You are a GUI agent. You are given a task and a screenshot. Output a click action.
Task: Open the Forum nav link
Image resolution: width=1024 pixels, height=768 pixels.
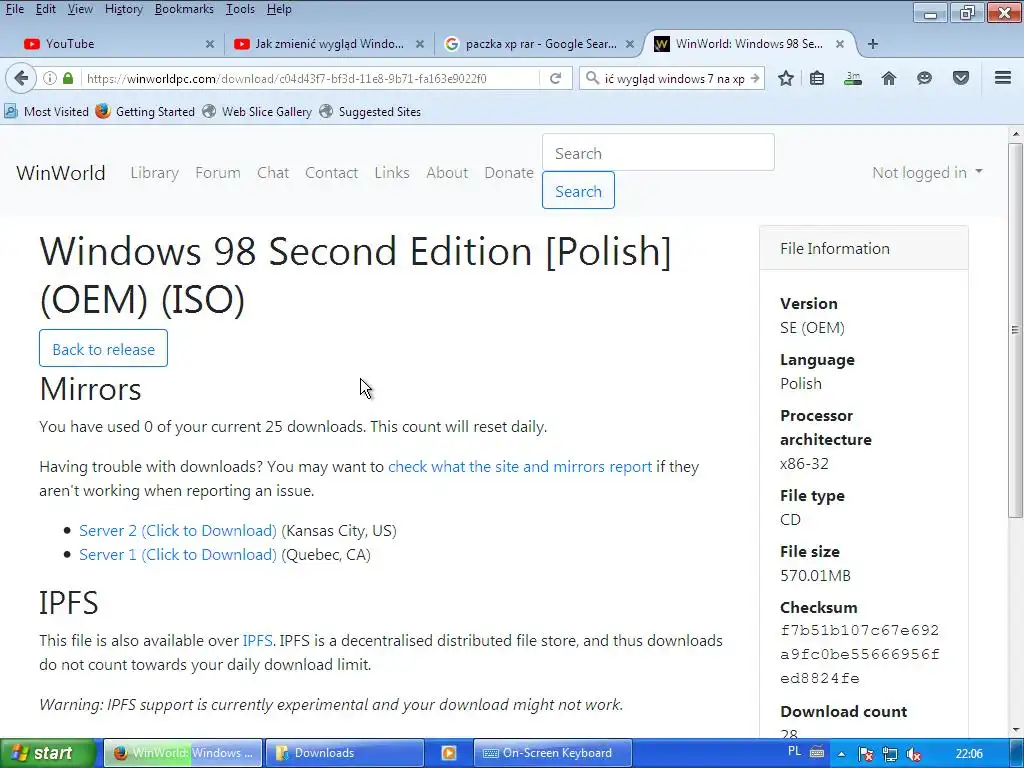[218, 173]
